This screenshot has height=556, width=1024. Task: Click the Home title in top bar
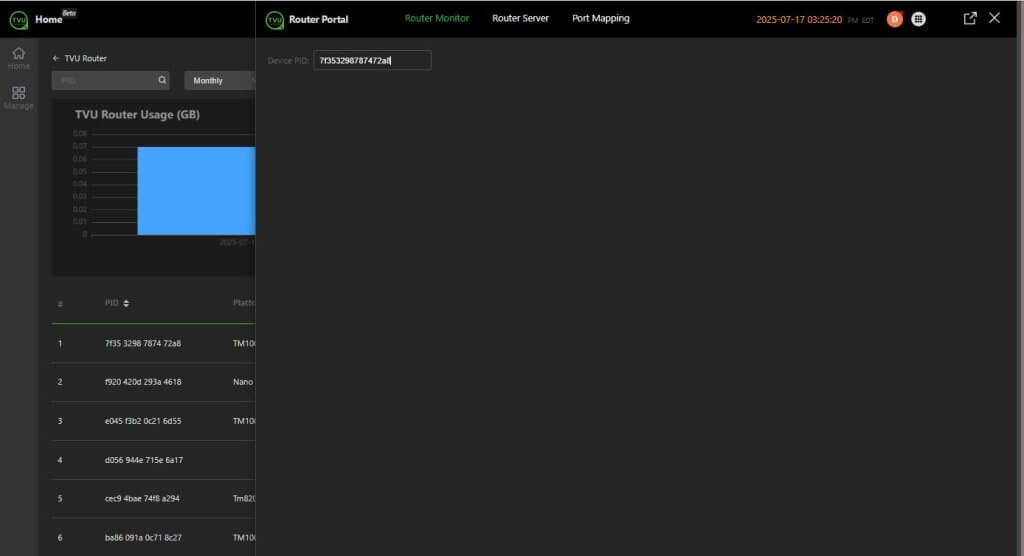pos(49,20)
